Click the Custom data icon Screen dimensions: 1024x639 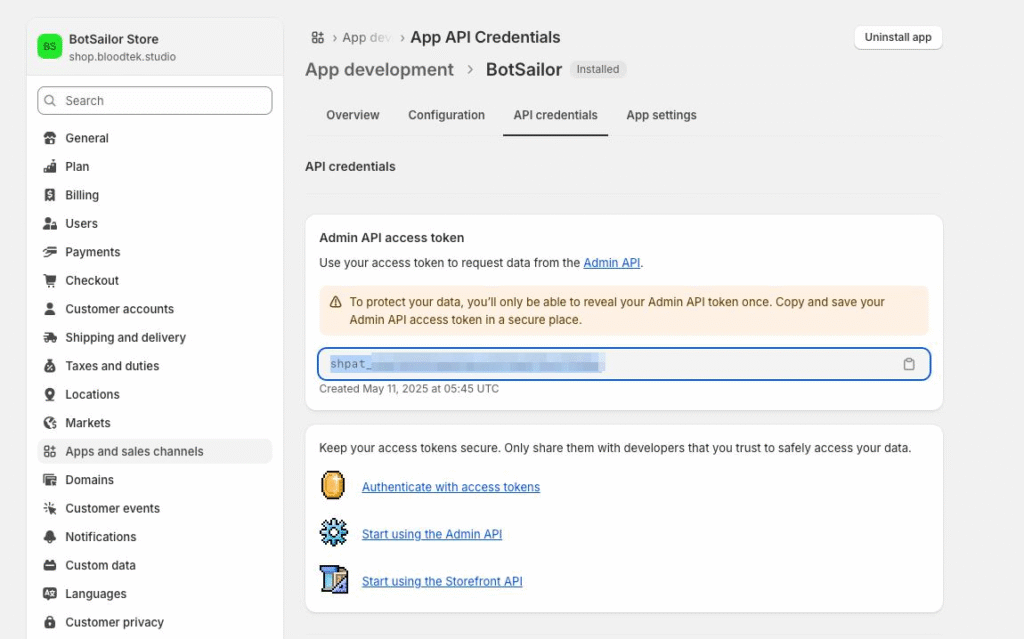pyautogui.click(x=50, y=565)
